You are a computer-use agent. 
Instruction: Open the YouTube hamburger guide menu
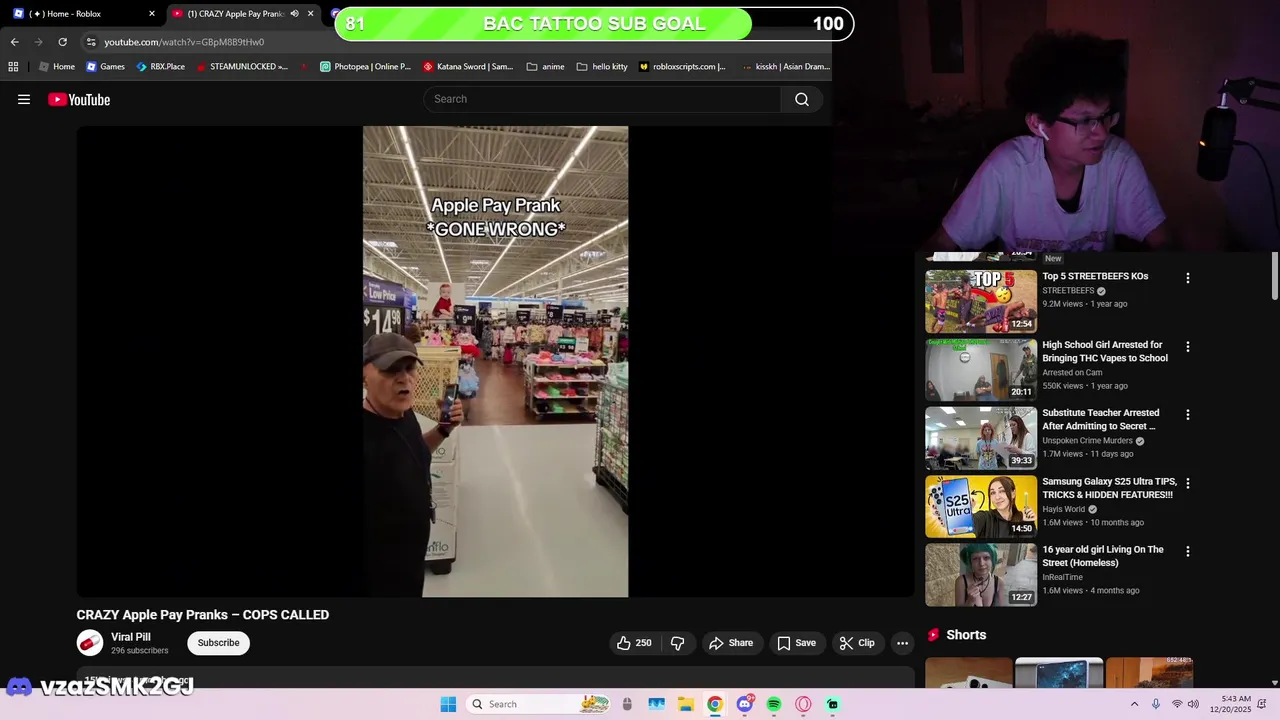[x=24, y=99]
